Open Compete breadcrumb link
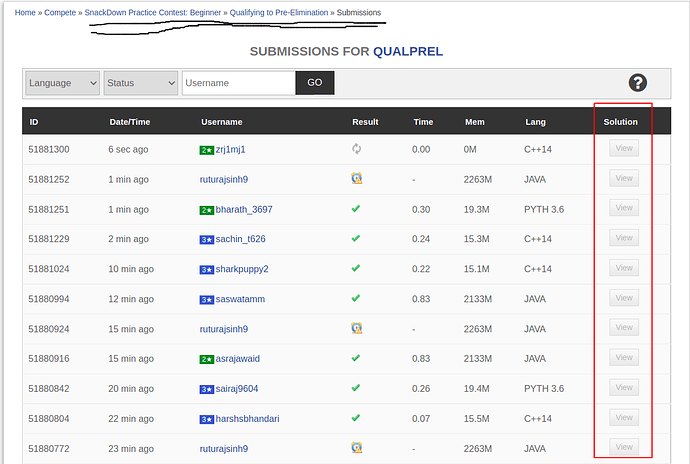Screen dimensions: 690x464 tap(60, 12)
